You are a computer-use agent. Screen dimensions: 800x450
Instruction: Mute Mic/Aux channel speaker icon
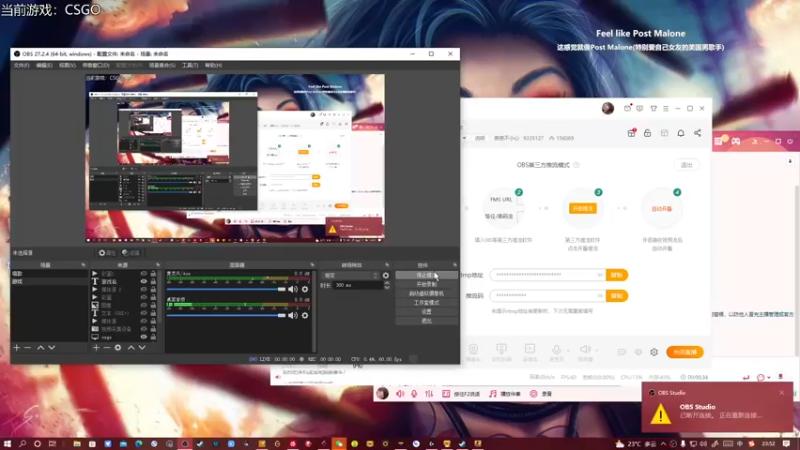292,289
